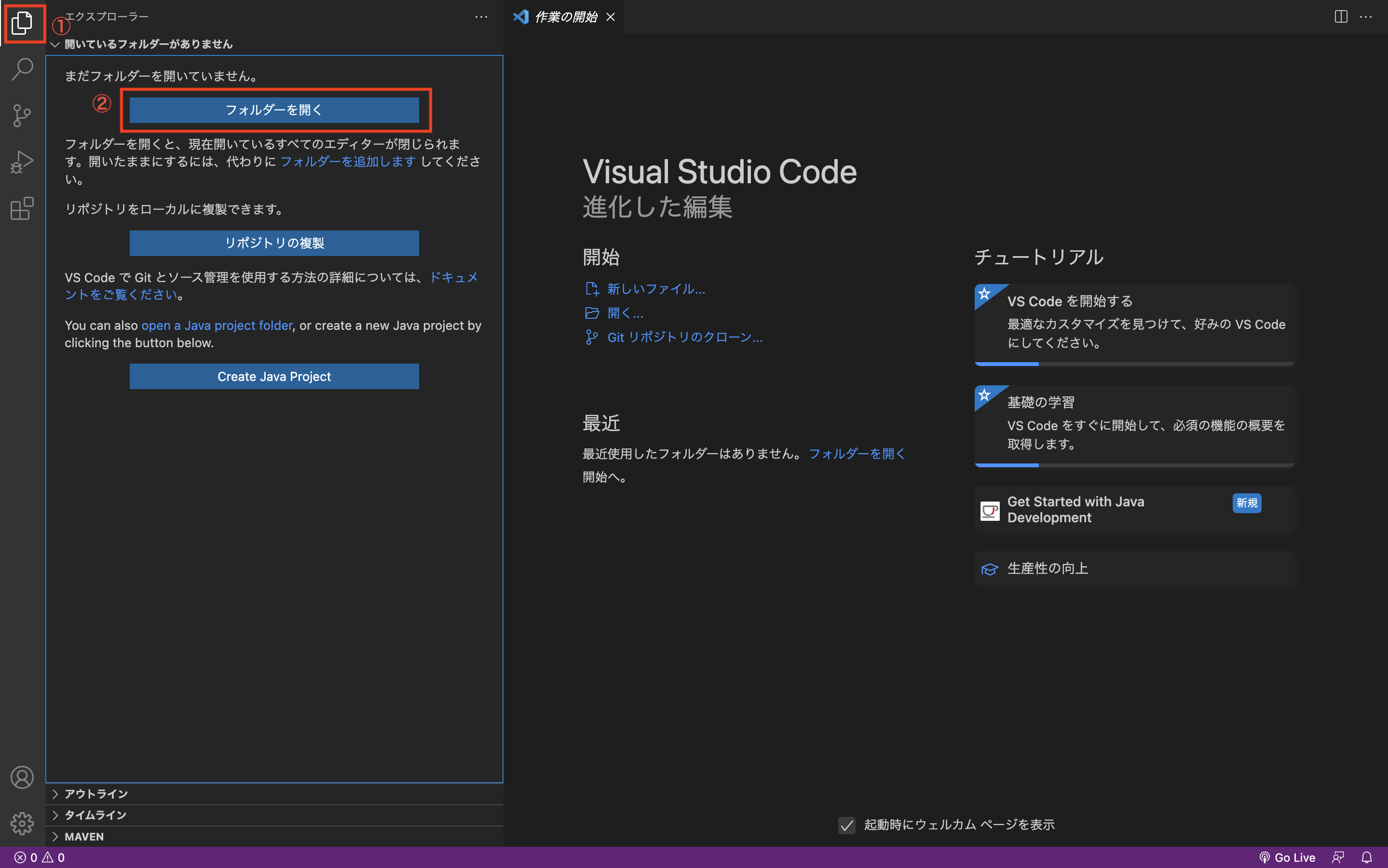Screen dimensions: 1388x868
Task: Click the Visual Studio Code heading
Action: click(719, 172)
